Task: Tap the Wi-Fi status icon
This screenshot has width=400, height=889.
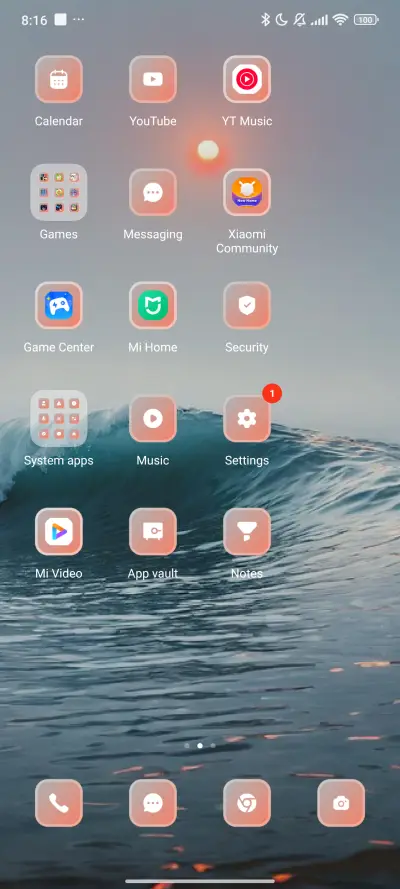Action: tap(340, 20)
